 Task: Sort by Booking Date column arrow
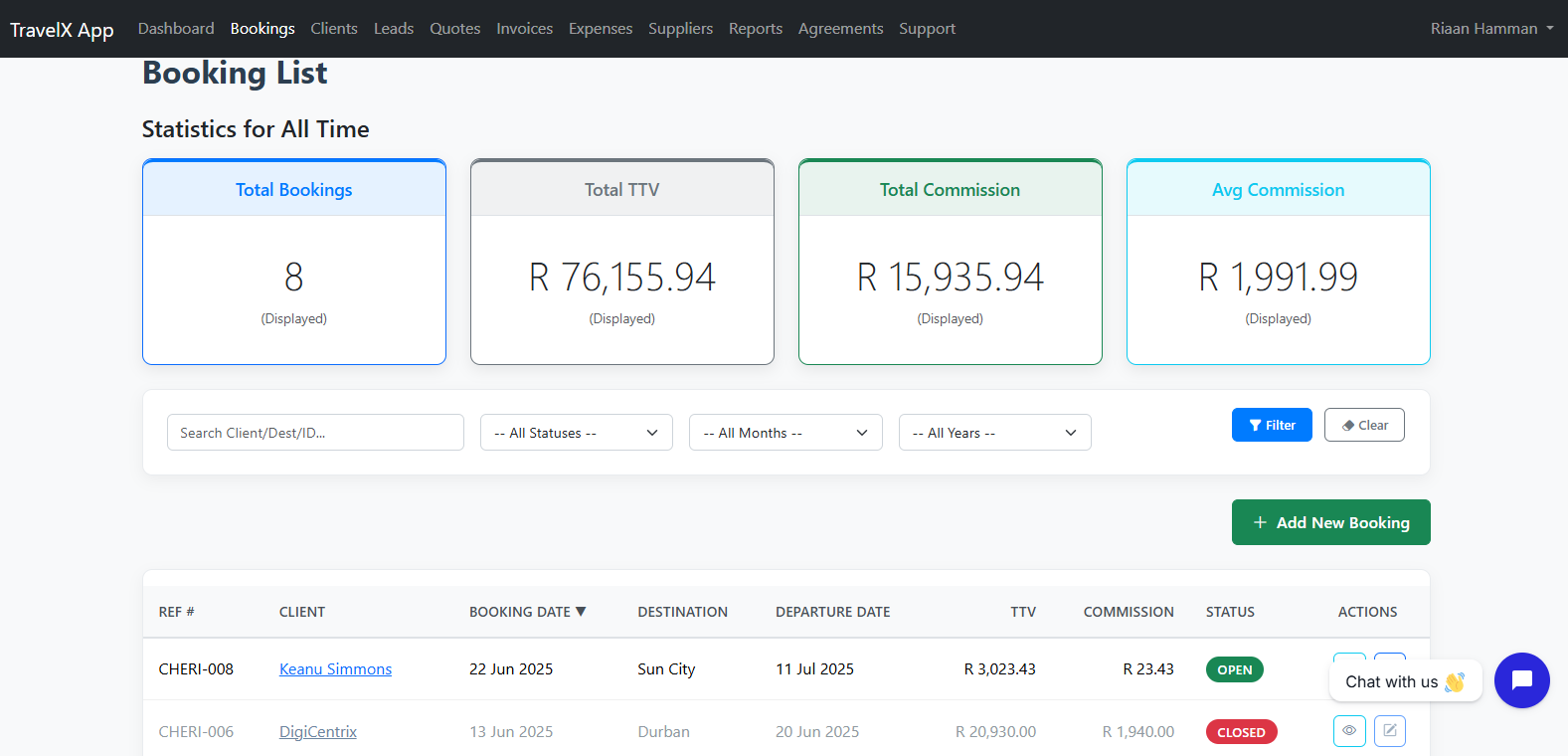point(581,612)
